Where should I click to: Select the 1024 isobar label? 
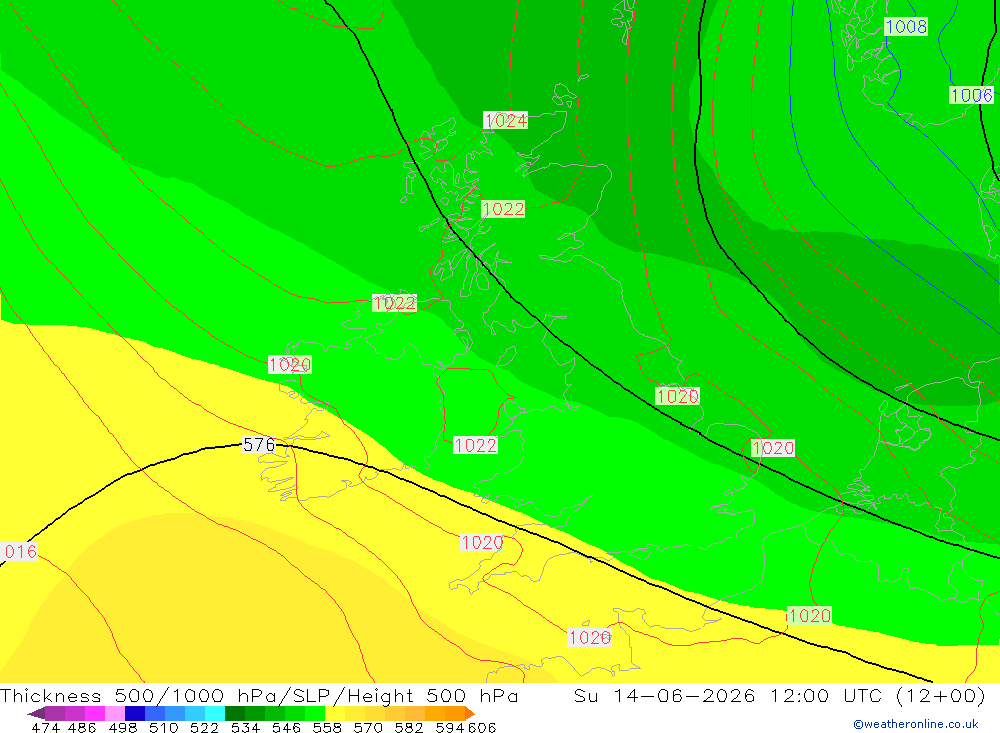[505, 120]
